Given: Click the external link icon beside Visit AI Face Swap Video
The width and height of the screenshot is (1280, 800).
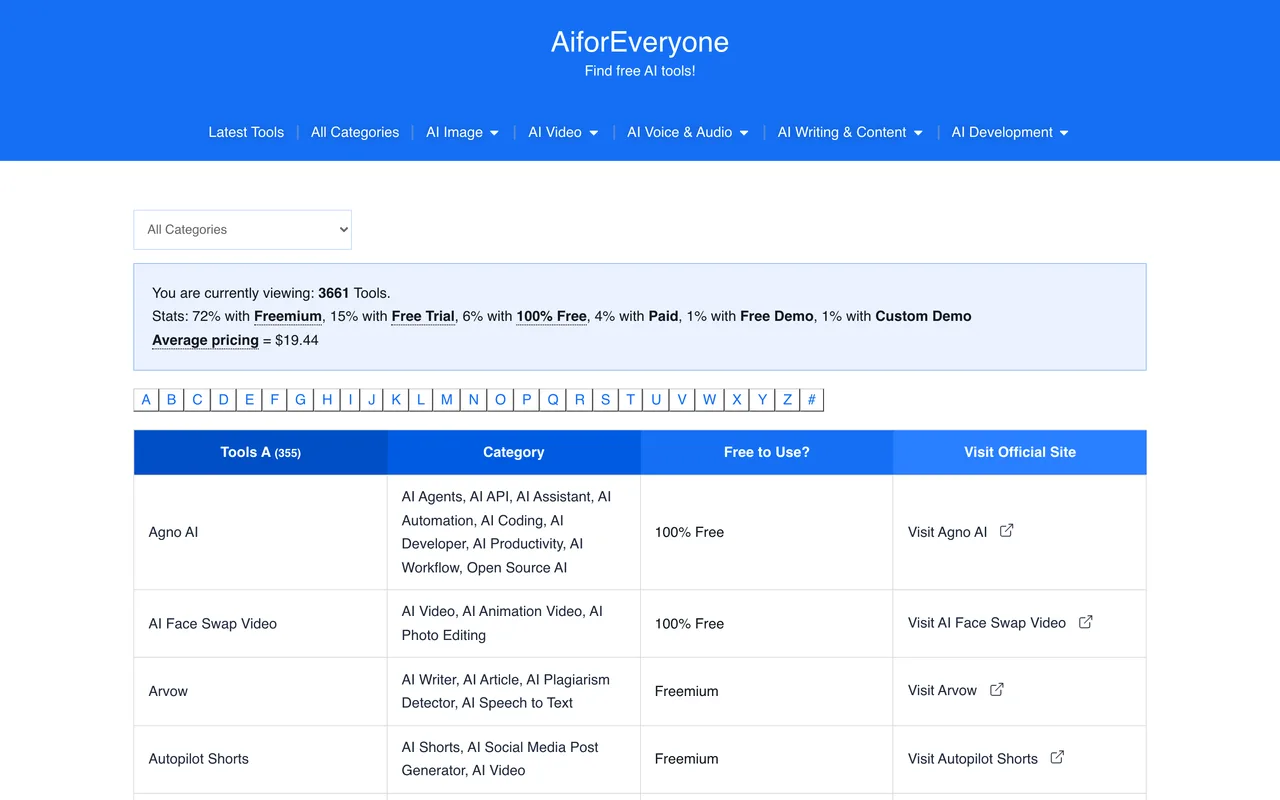Looking at the screenshot, I should [x=1086, y=622].
